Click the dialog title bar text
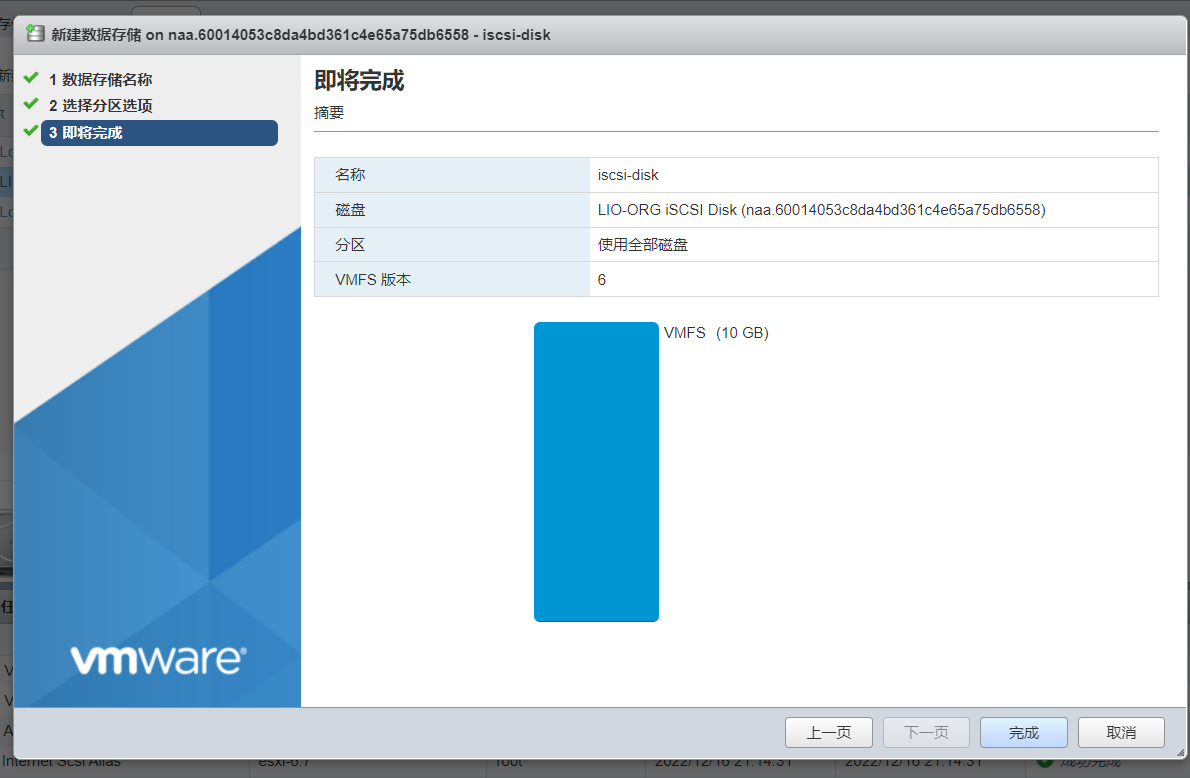 pos(300,35)
